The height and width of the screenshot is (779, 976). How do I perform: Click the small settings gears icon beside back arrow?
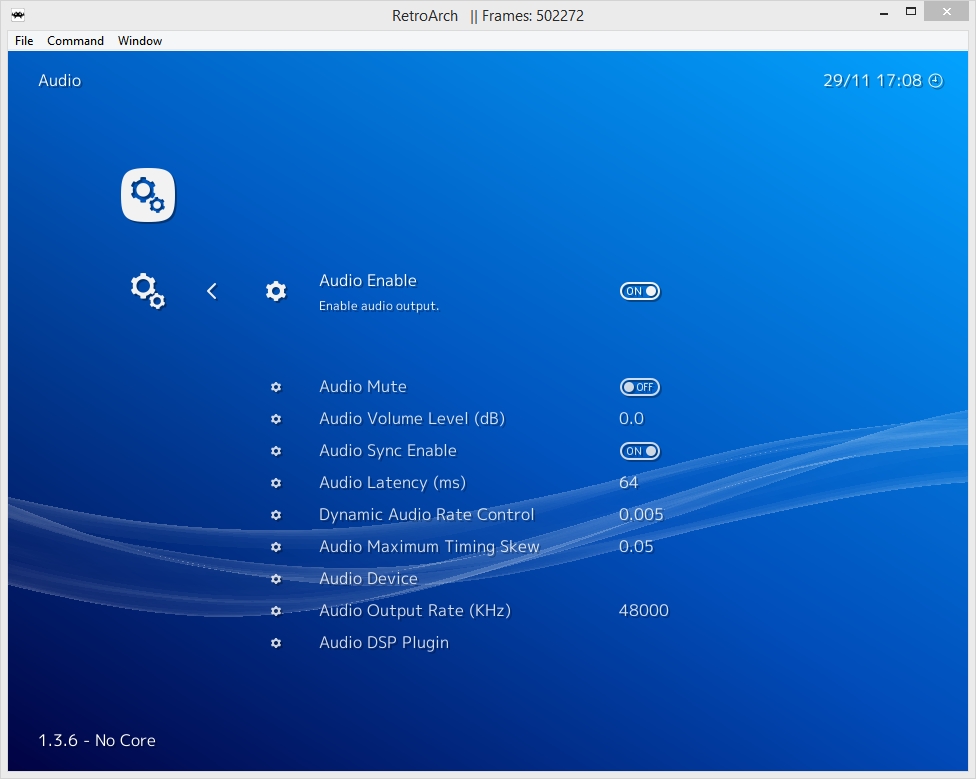[148, 291]
